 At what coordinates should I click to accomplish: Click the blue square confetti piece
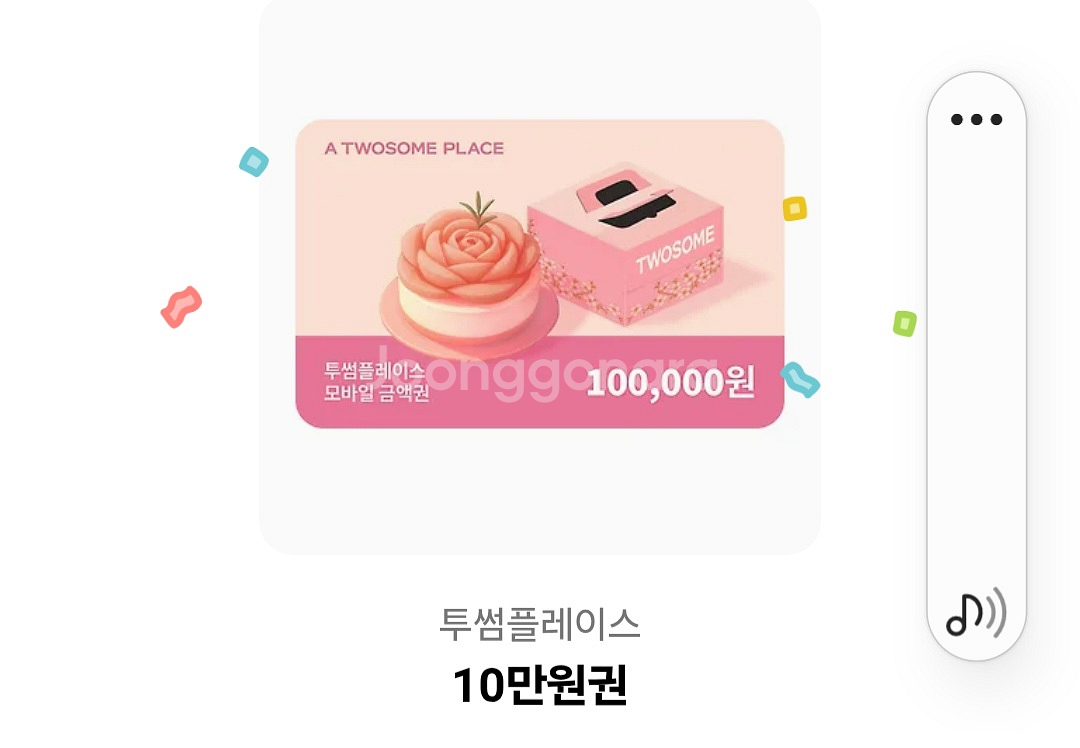pos(253,162)
